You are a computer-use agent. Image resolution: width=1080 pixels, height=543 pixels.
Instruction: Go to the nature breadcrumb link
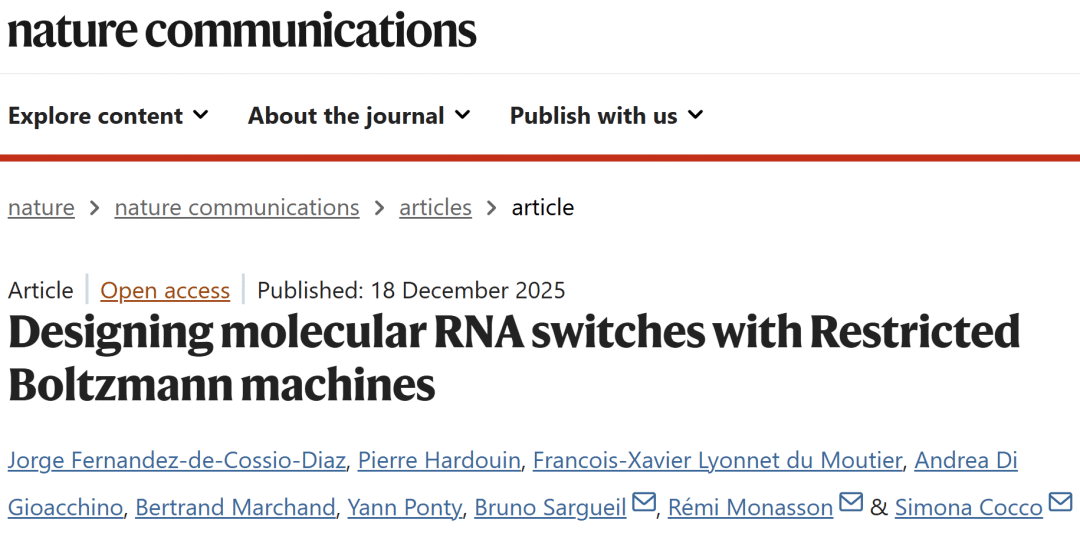pos(41,208)
